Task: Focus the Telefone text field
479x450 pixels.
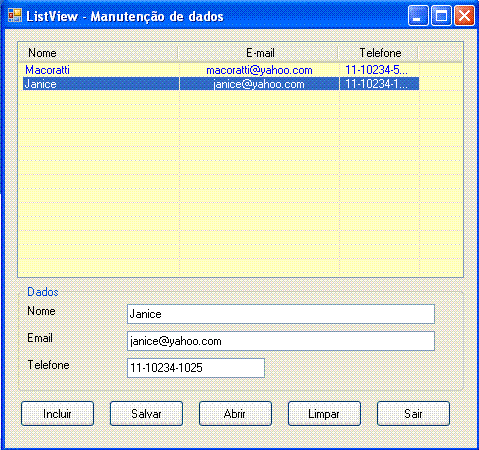Action: [x=196, y=368]
